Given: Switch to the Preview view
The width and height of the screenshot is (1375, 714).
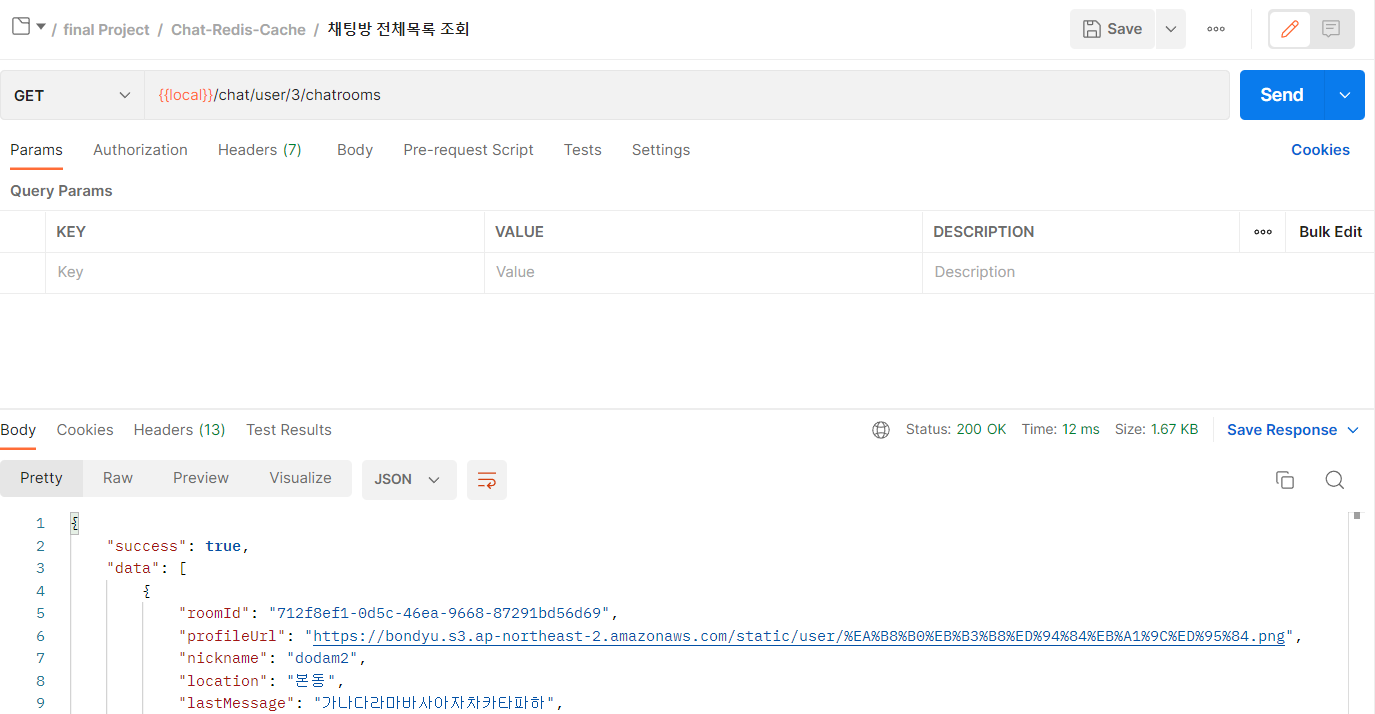Looking at the screenshot, I should click(201, 478).
